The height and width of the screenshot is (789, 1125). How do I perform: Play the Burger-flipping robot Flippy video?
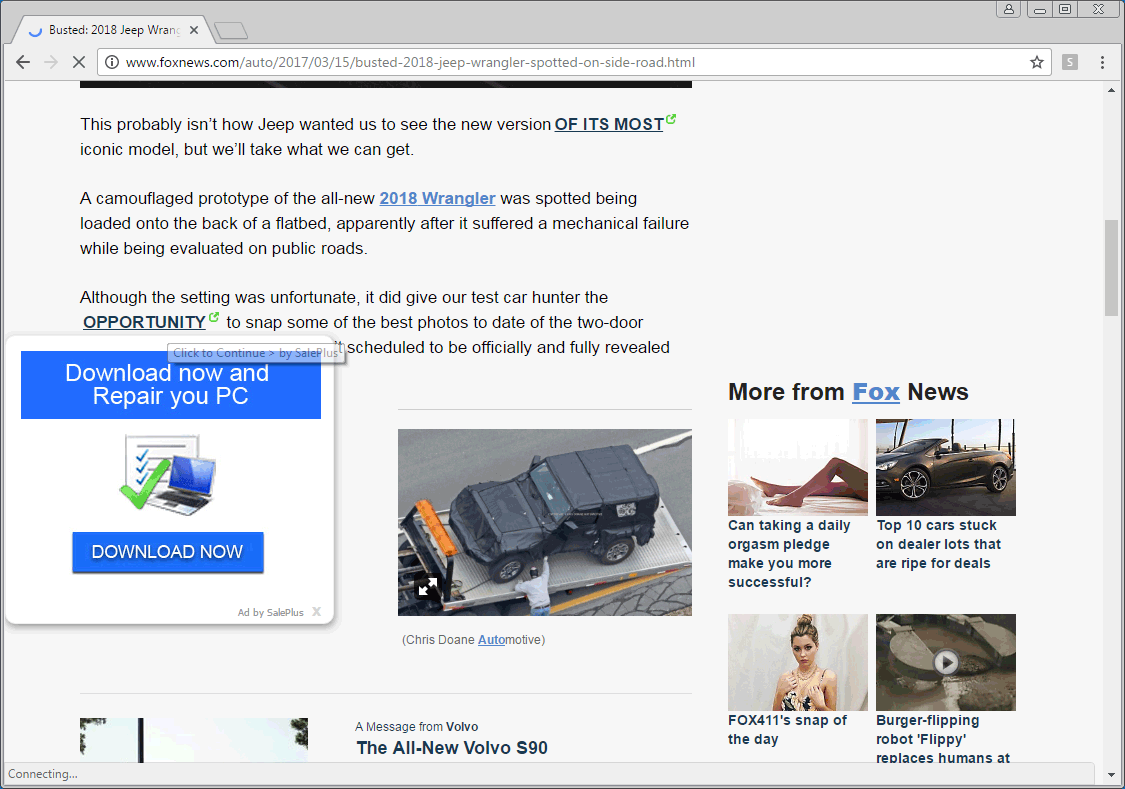tap(946, 662)
